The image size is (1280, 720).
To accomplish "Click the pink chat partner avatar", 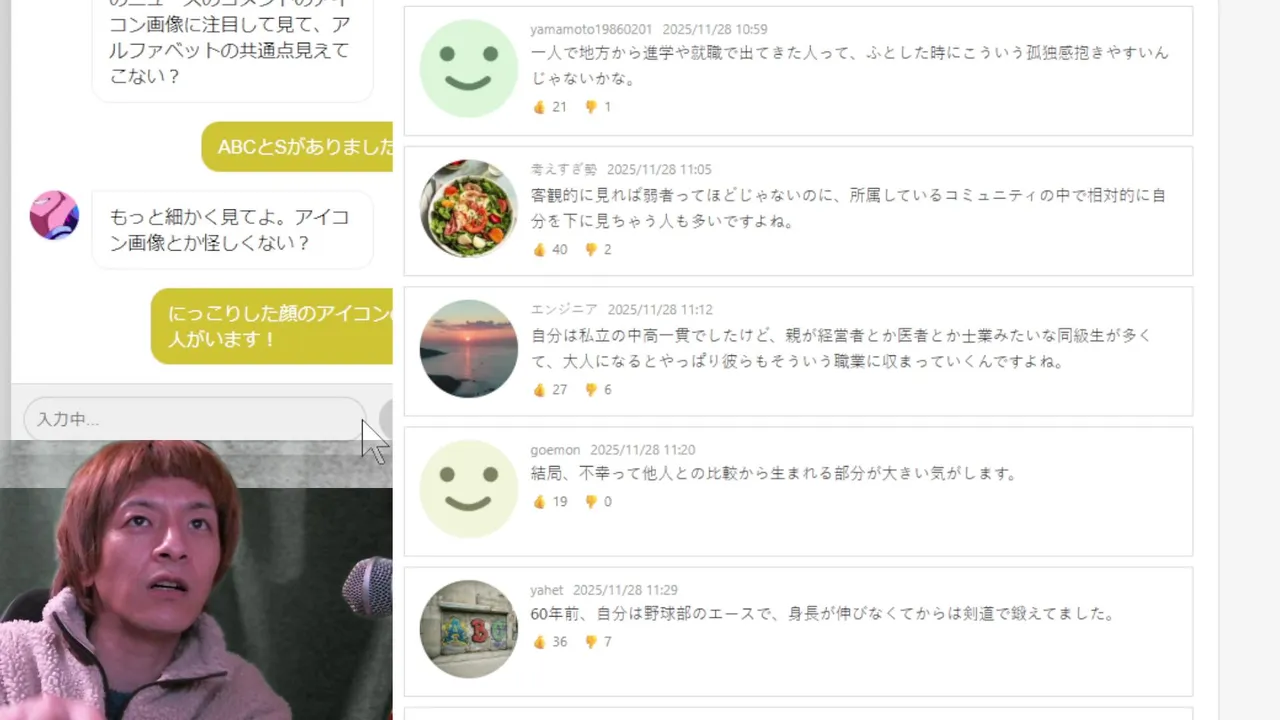I will (54, 215).
